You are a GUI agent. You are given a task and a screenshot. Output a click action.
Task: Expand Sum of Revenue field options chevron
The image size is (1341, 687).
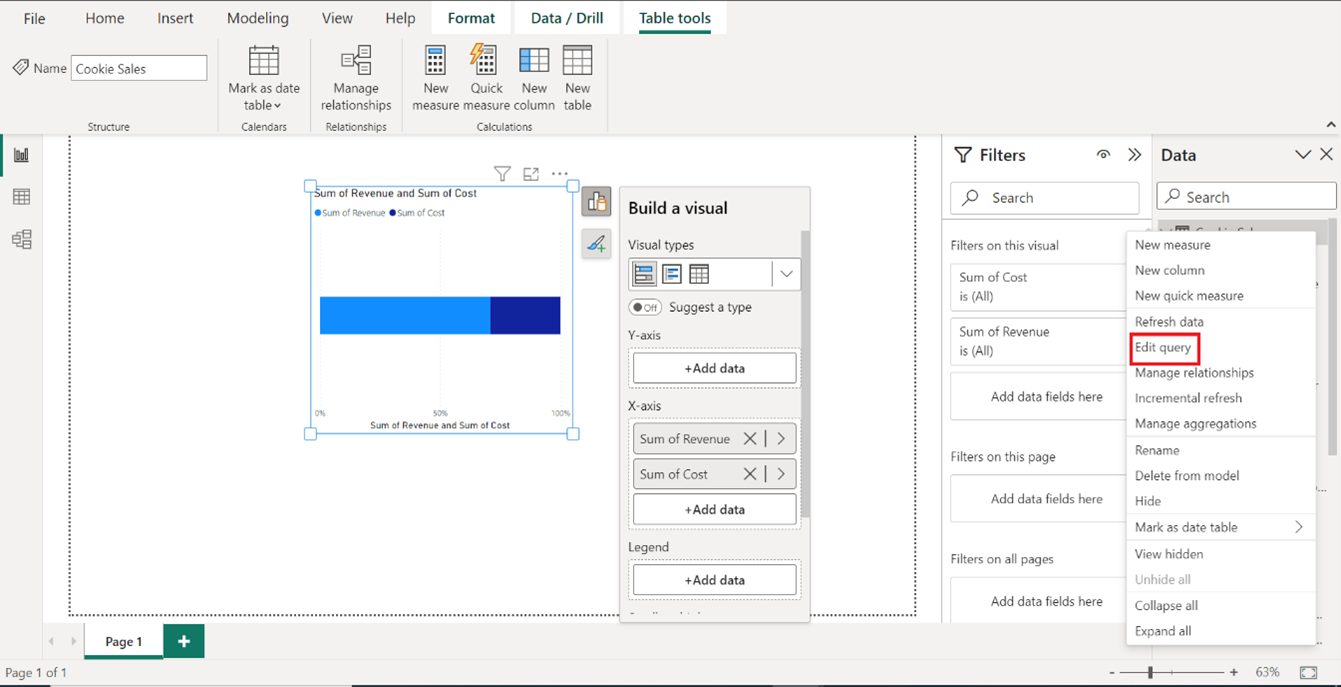point(781,438)
